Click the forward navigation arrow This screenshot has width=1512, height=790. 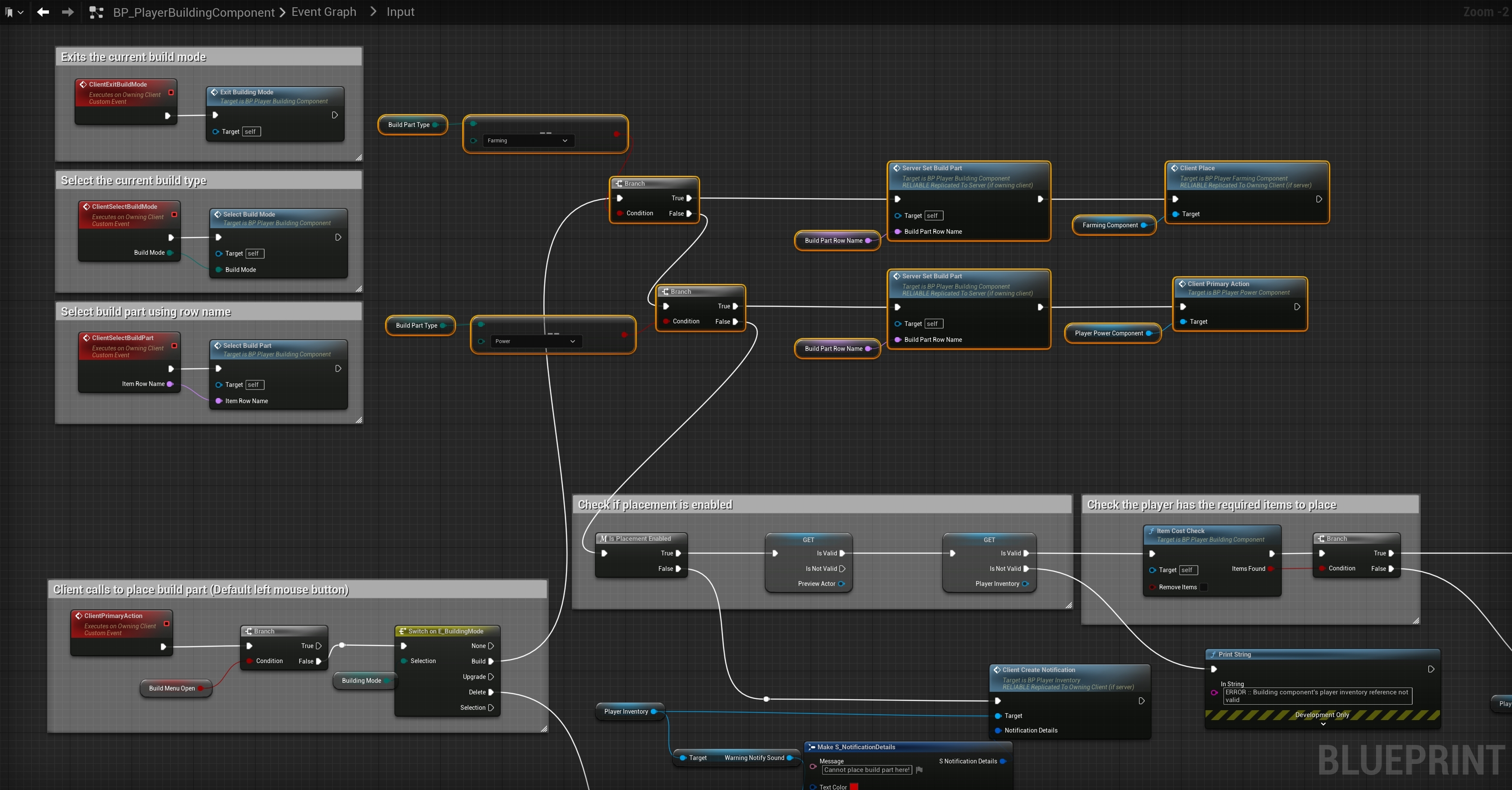pyautogui.click(x=68, y=12)
